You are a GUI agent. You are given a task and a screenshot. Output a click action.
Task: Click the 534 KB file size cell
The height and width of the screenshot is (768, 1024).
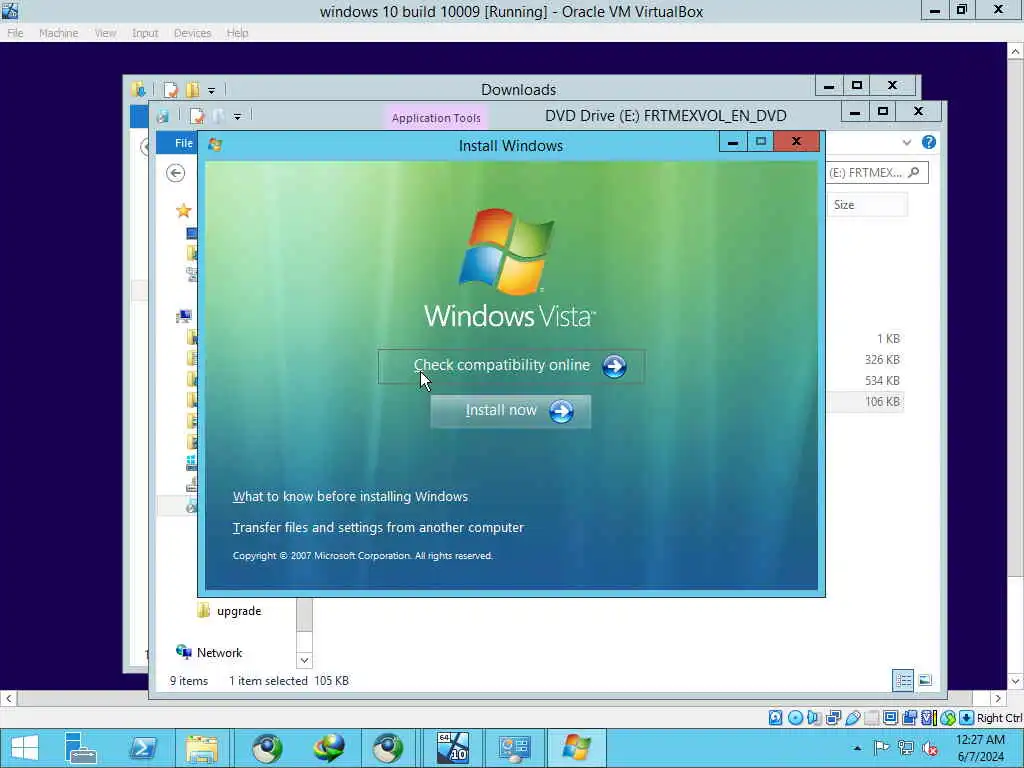[882, 381]
